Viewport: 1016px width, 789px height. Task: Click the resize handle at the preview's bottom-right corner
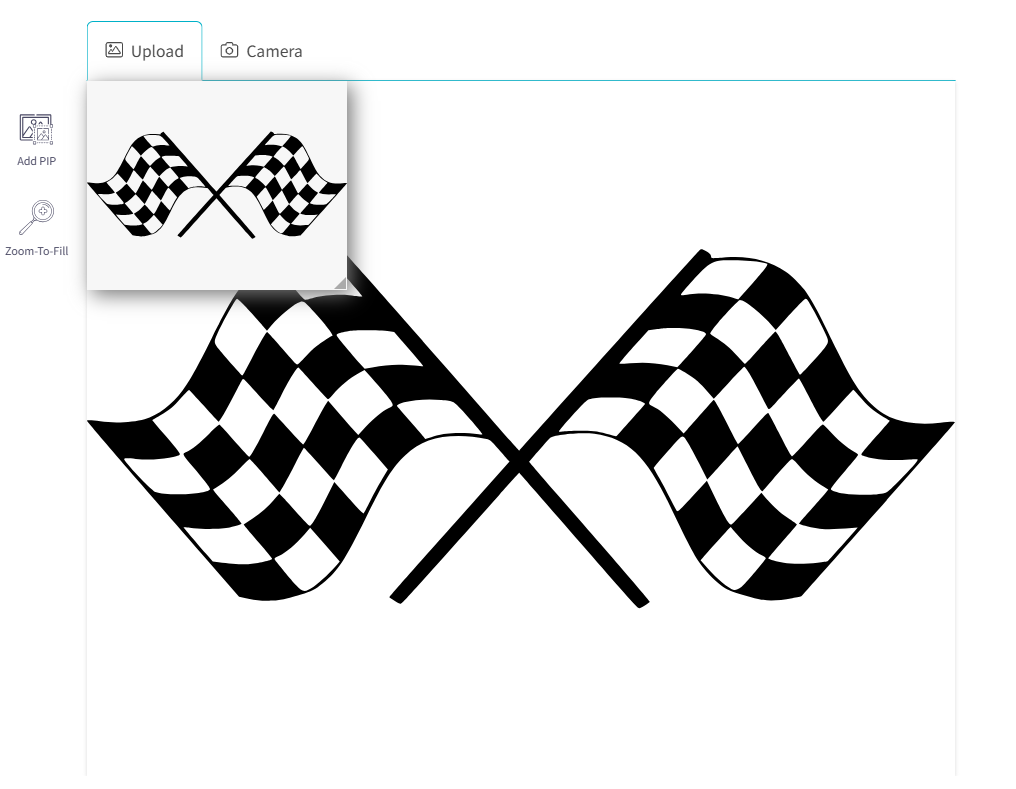(343, 283)
